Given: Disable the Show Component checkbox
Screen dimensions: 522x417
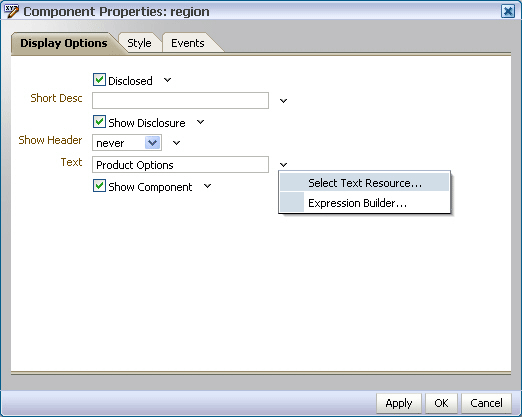Looking at the screenshot, I should tap(99, 186).
